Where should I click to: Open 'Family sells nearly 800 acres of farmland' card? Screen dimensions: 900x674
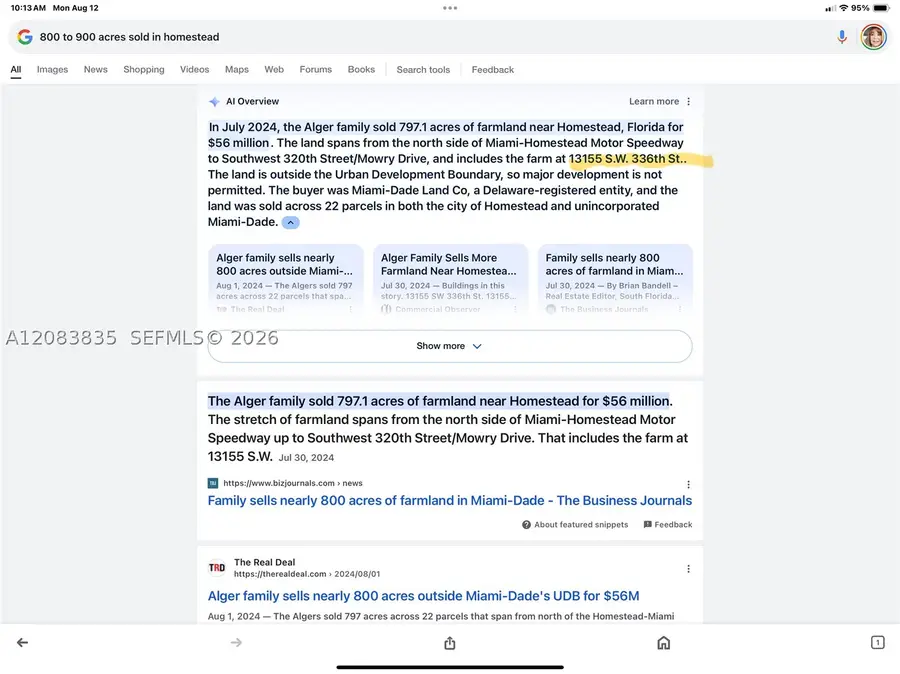point(615,280)
